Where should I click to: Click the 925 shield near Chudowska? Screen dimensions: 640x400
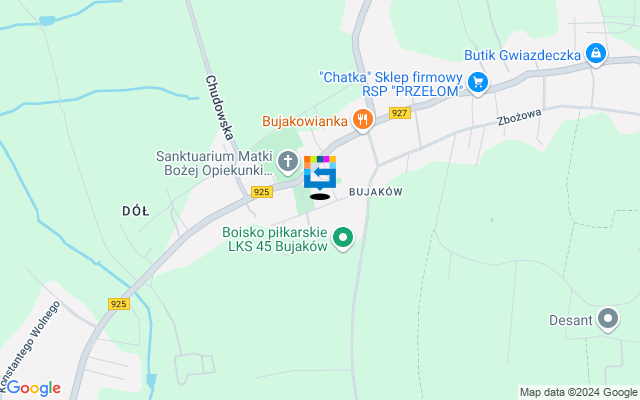point(262,192)
